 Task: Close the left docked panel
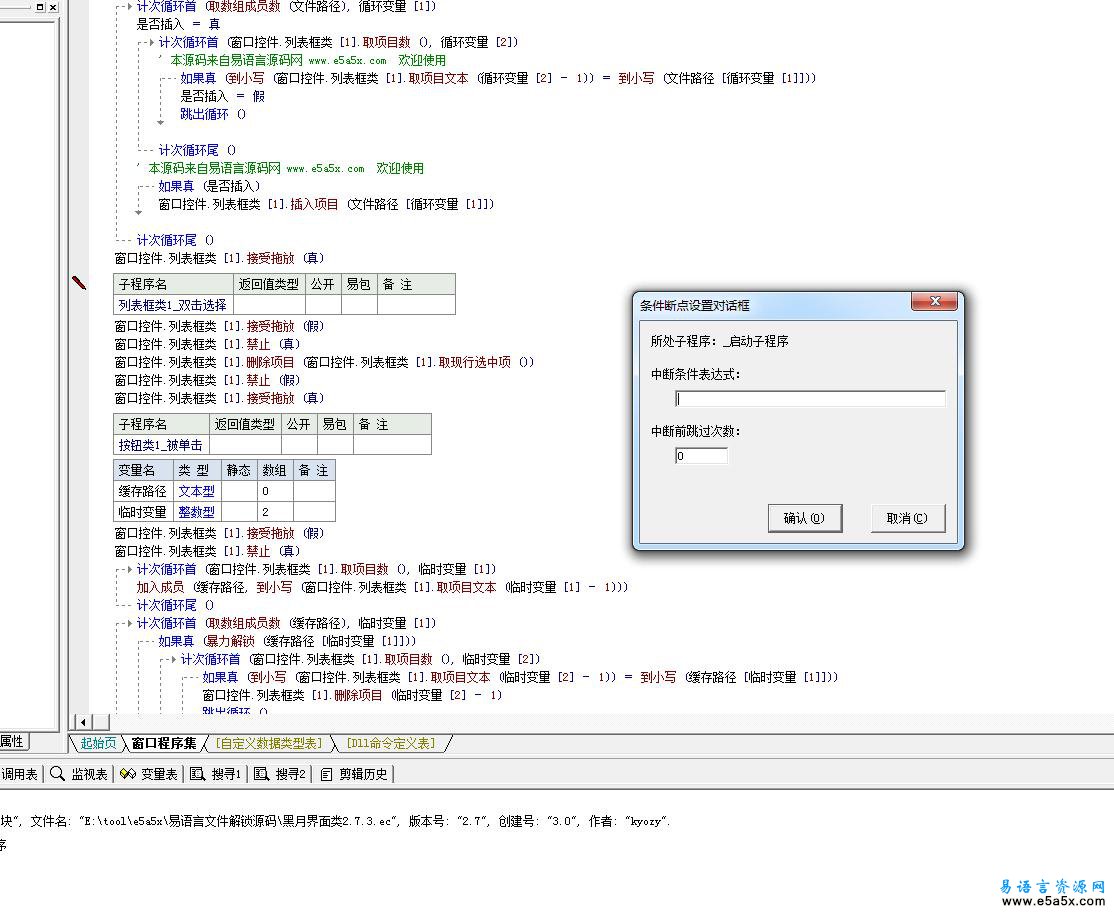(53, 6)
